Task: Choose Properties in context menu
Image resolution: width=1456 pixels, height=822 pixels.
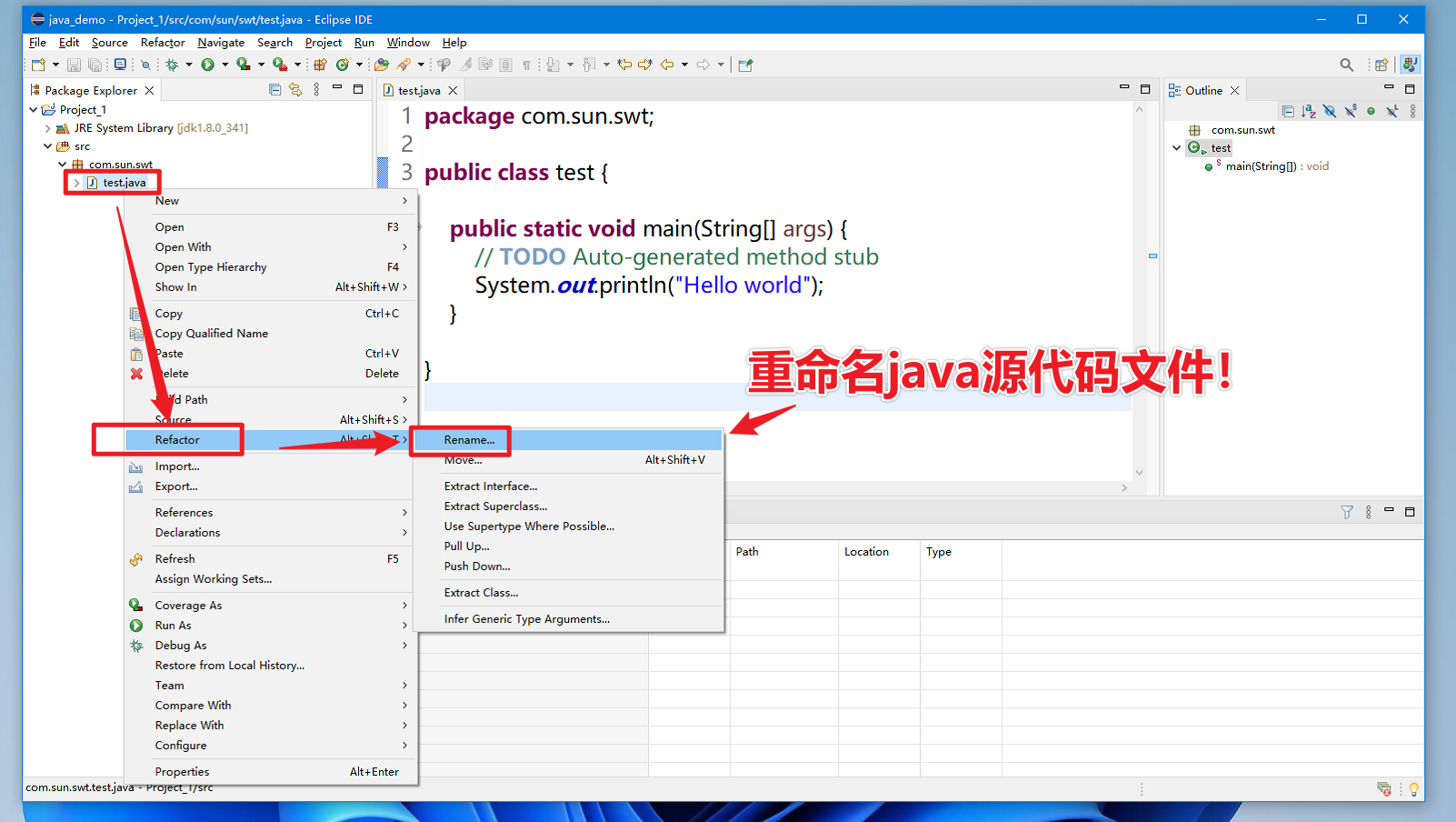Action: [272, 771]
